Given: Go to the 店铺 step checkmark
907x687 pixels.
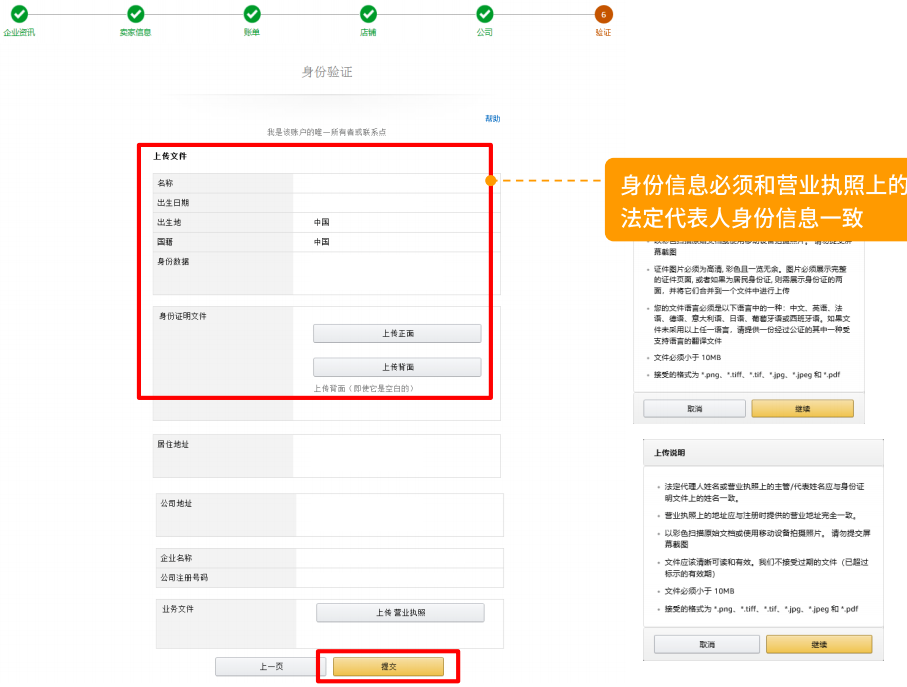Looking at the screenshot, I should 368,14.
